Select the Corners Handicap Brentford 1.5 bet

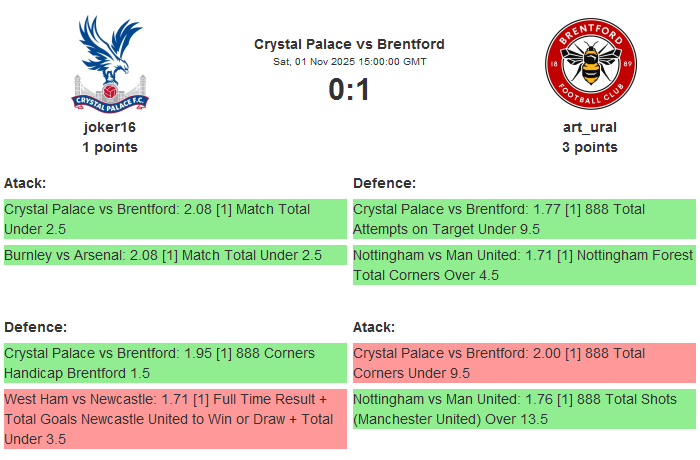(x=174, y=363)
